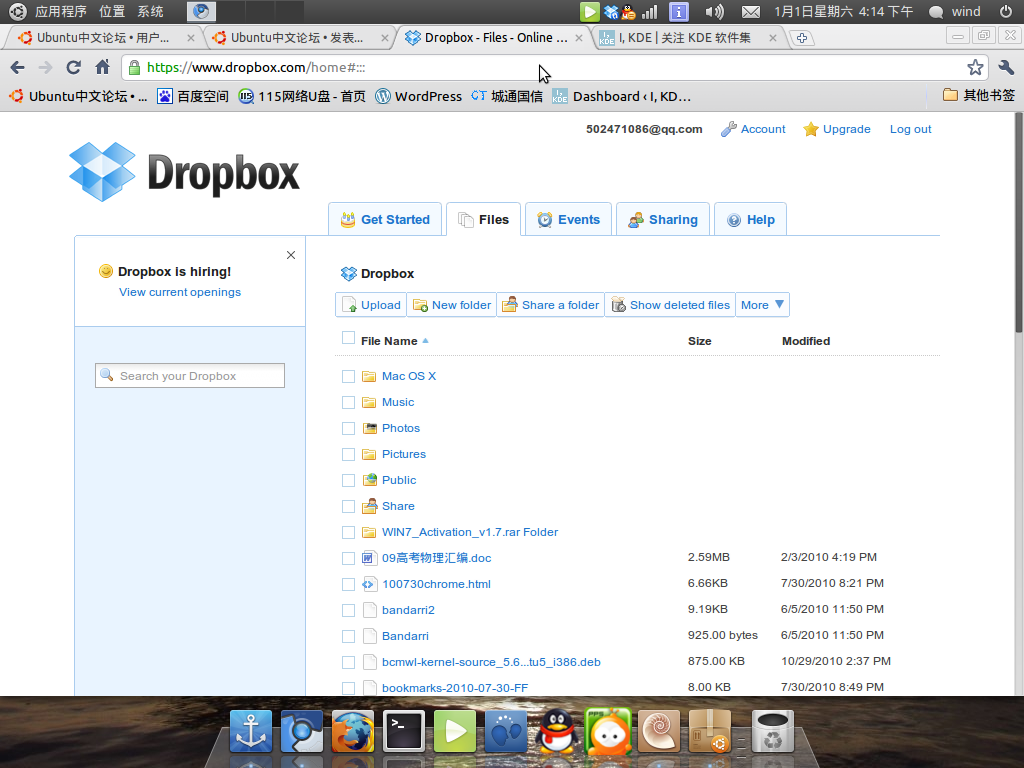Open the mail envelope indicator
The width and height of the screenshot is (1024, 768).
[x=750, y=12]
